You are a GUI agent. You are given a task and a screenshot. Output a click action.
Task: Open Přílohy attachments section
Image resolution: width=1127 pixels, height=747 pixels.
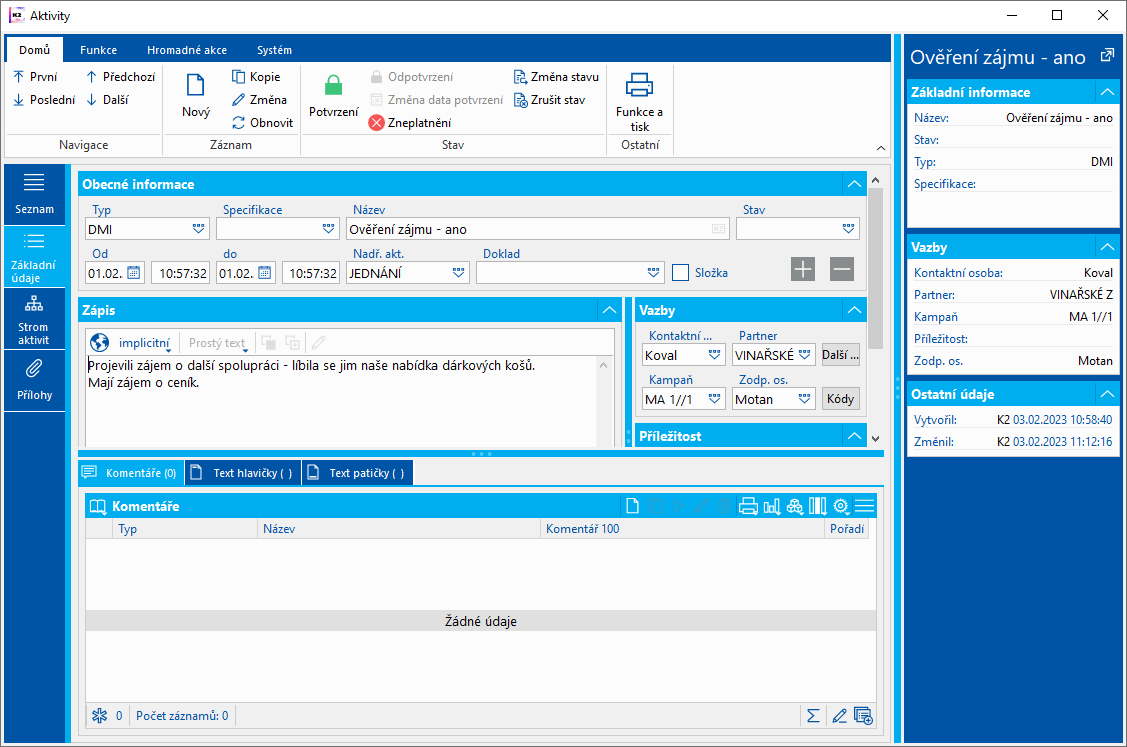pos(34,381)
